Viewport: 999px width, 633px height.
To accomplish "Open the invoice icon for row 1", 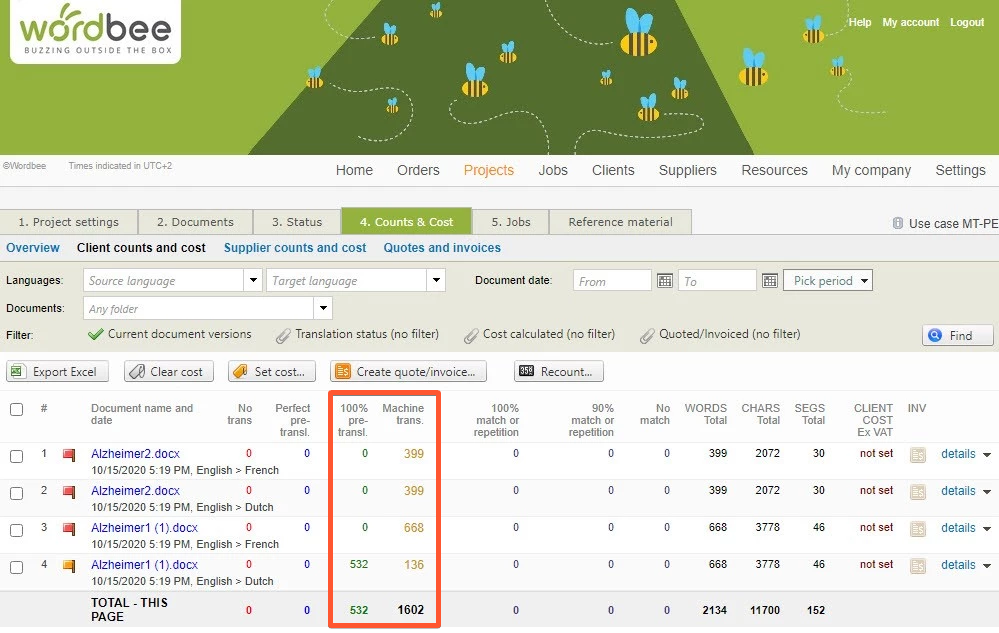I will click(x=918, y=455).
